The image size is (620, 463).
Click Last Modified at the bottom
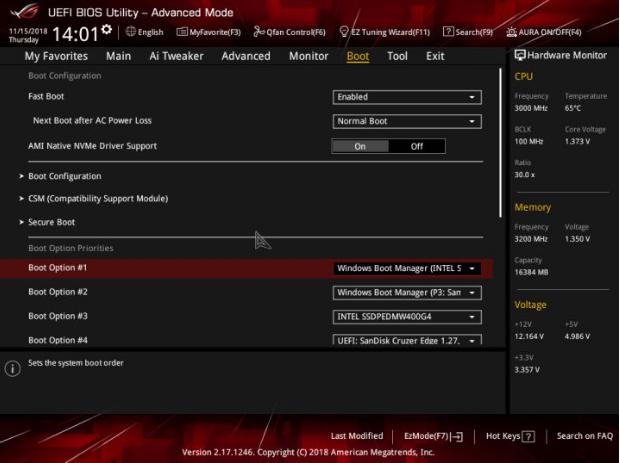(356, 436)
